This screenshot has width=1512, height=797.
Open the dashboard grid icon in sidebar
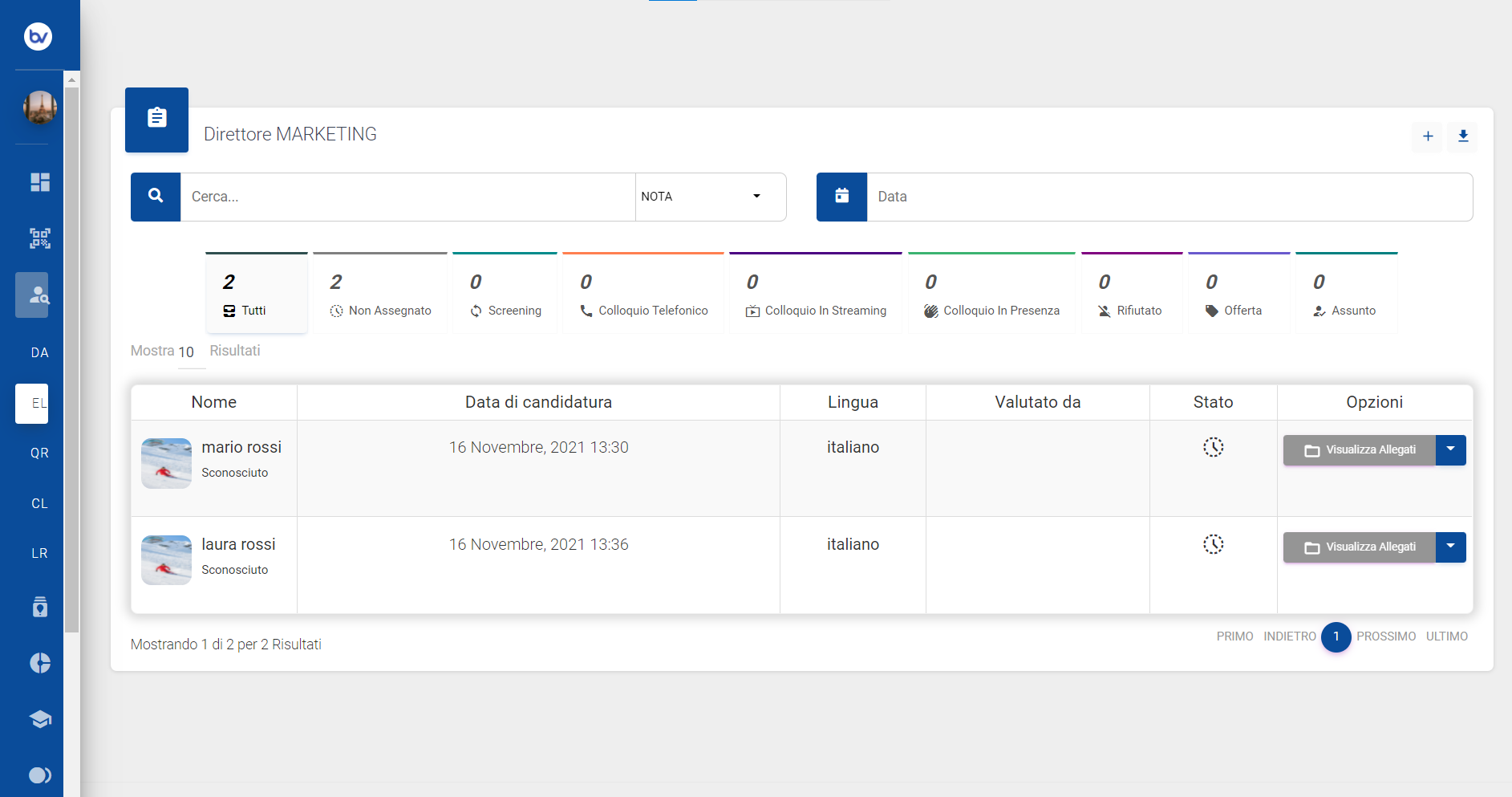tap(39, 182)
